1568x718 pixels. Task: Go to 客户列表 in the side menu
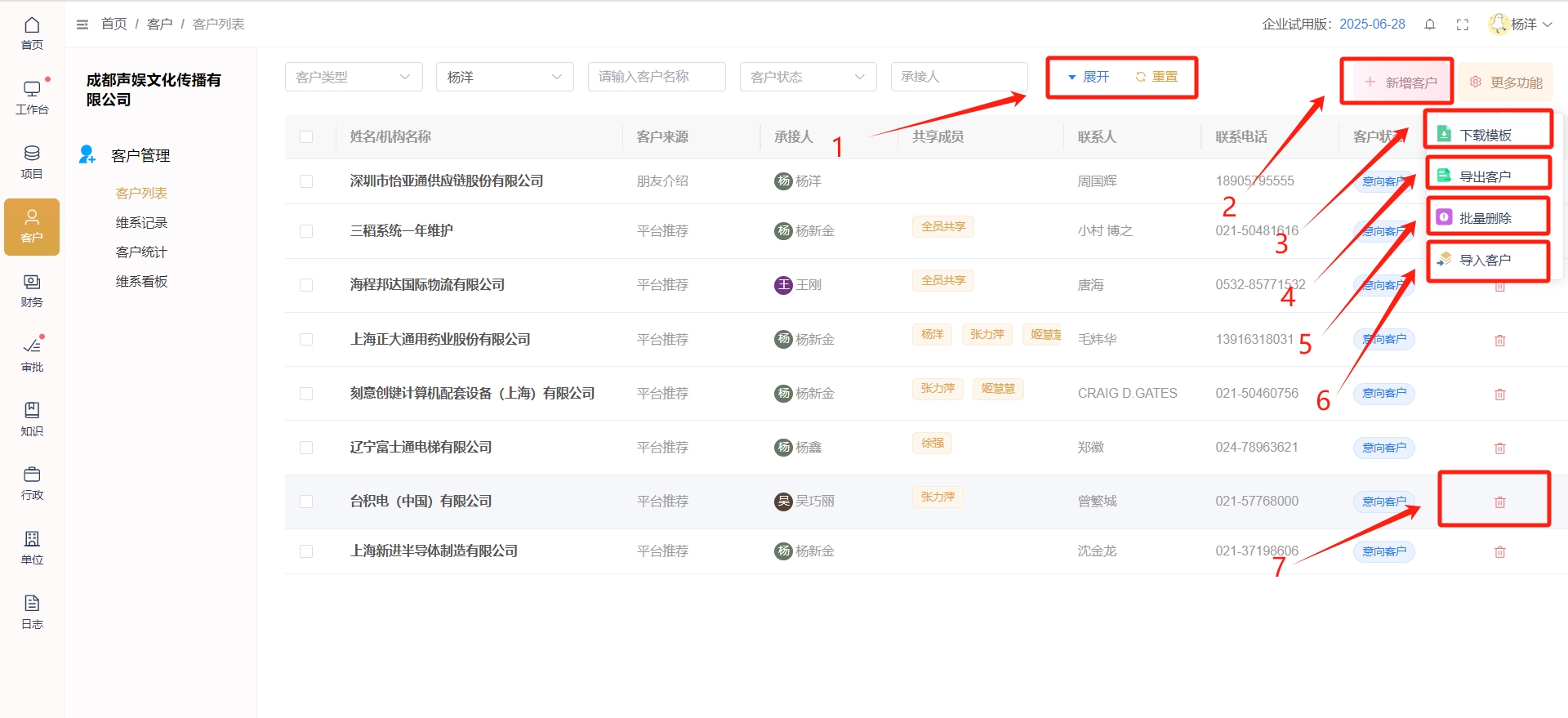(141, 193)
